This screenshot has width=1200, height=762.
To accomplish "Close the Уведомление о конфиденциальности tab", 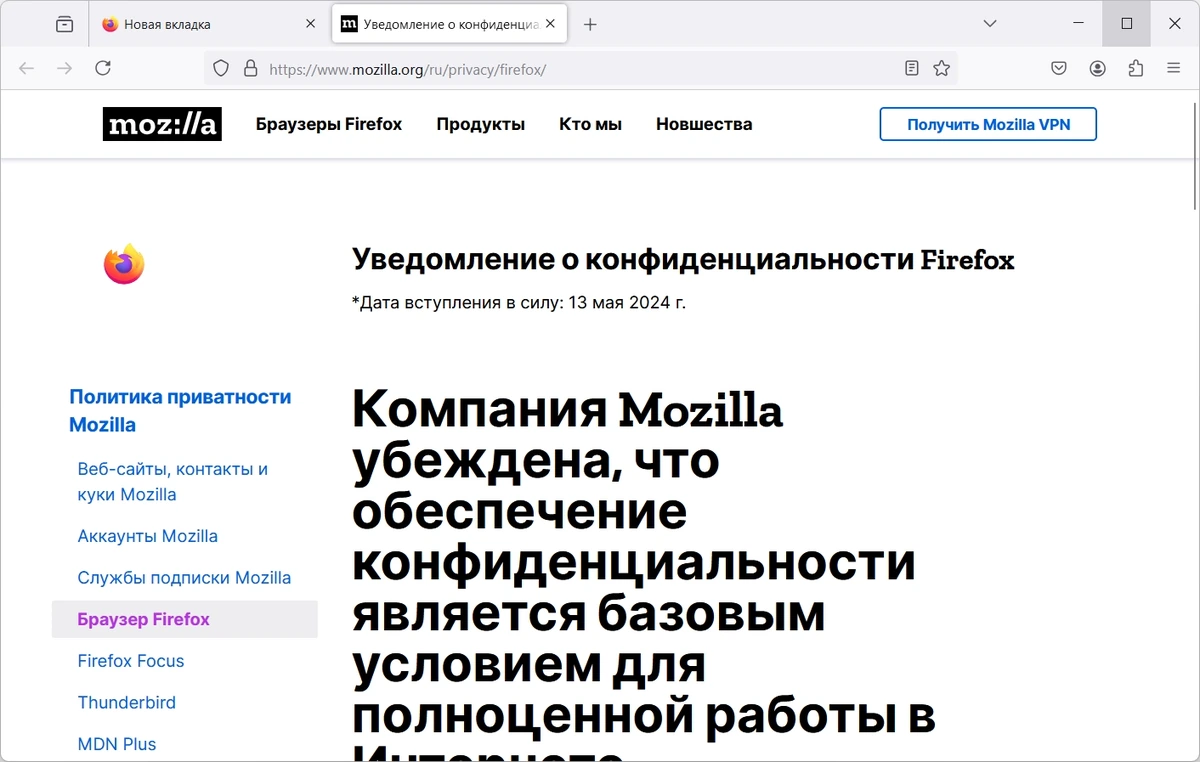I will pyautogui.click(x=550, y=24).
